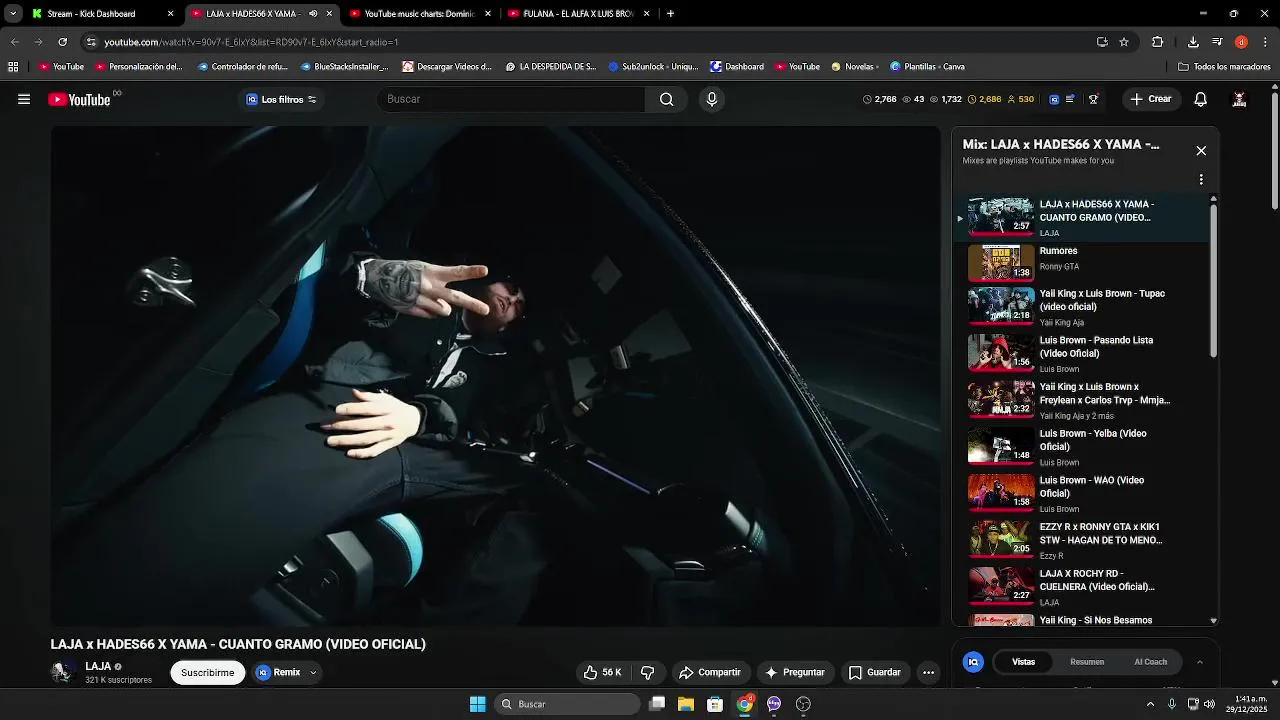Reload the page in Chrome

pyautogui.click(x=62, y=42)
